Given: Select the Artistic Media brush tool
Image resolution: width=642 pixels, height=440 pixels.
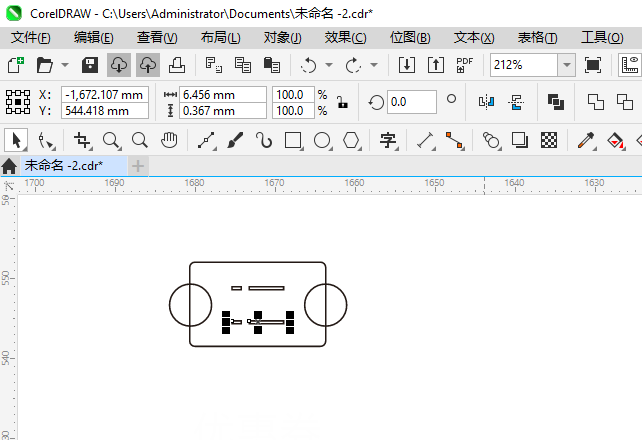Looking at the screenshot, I should (x=235, y=140).
